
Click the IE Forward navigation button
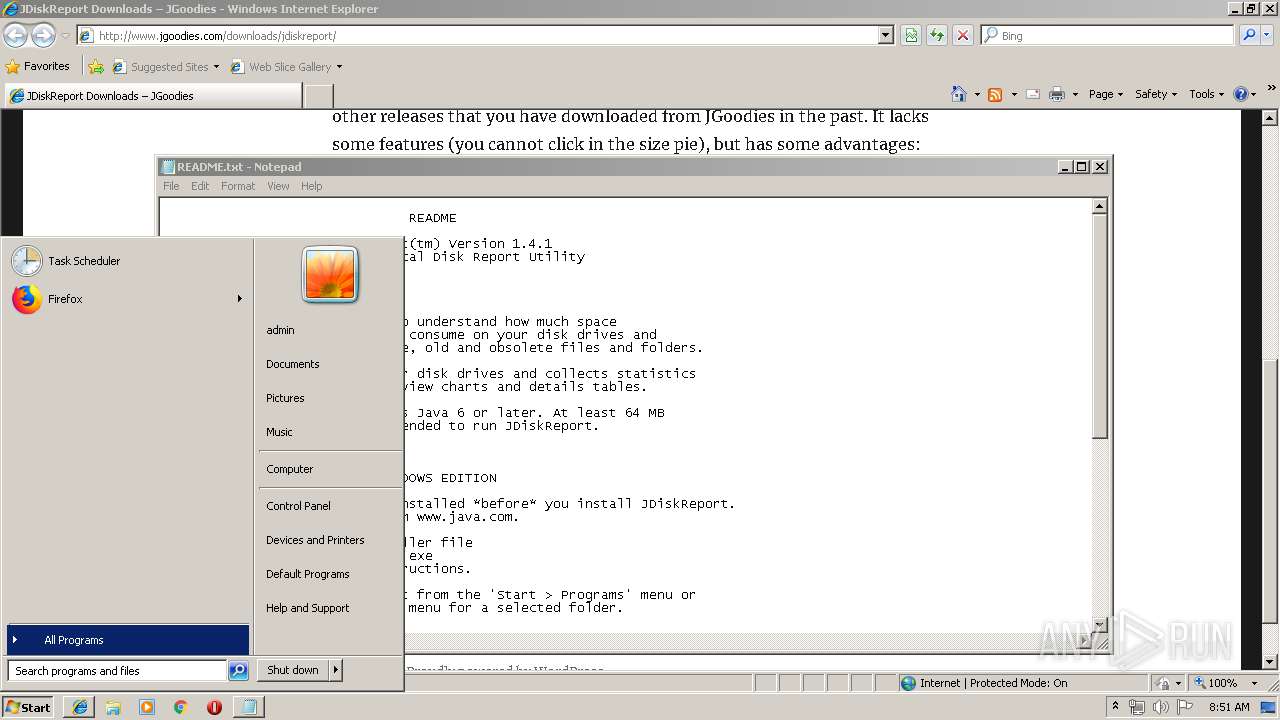click(43, 36)
